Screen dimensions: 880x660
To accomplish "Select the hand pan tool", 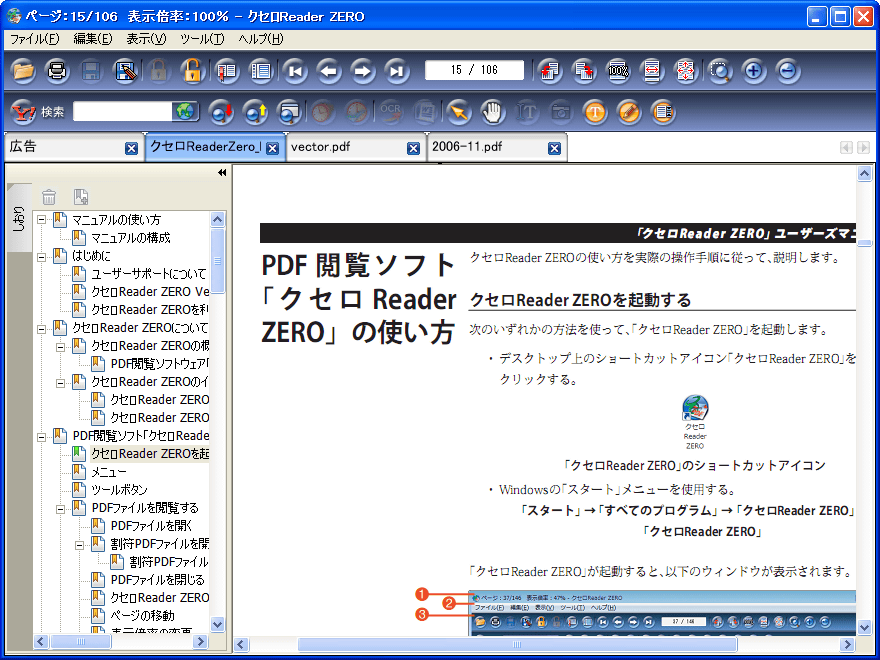I will pyautogui.click(x=492, y=112).
